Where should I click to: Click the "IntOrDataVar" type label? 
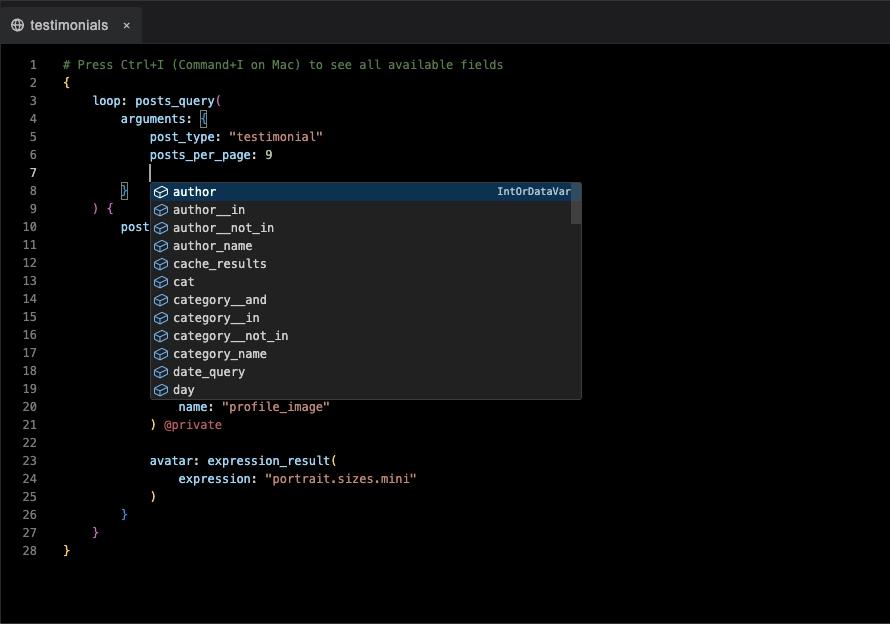536,191
